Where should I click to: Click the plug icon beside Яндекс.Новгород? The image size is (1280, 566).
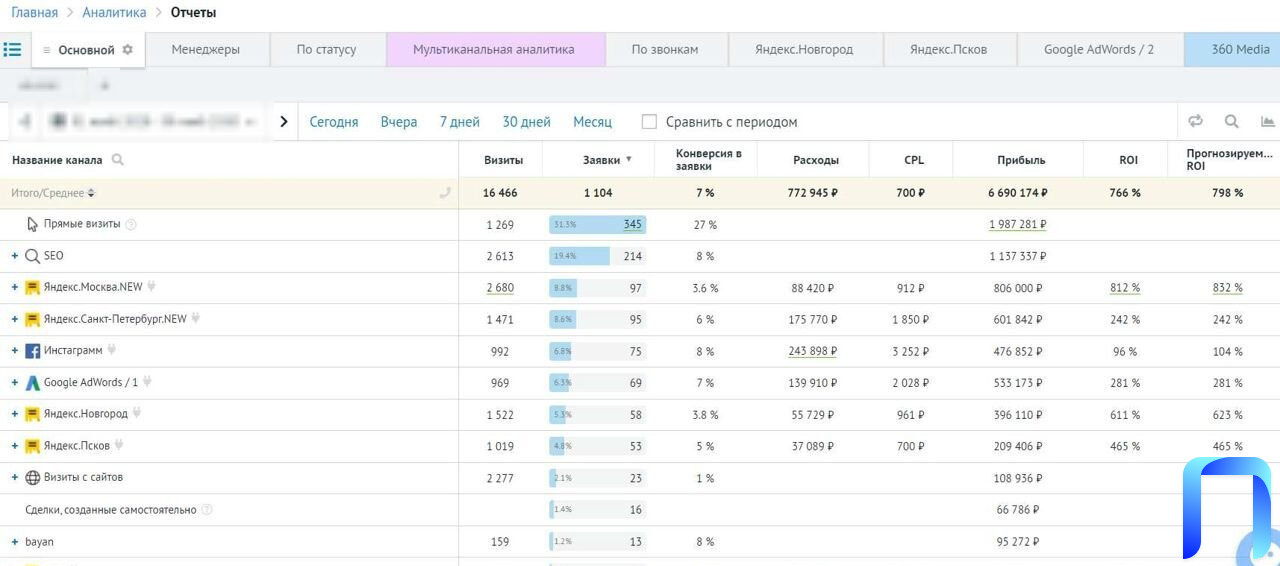pos(137,413)
